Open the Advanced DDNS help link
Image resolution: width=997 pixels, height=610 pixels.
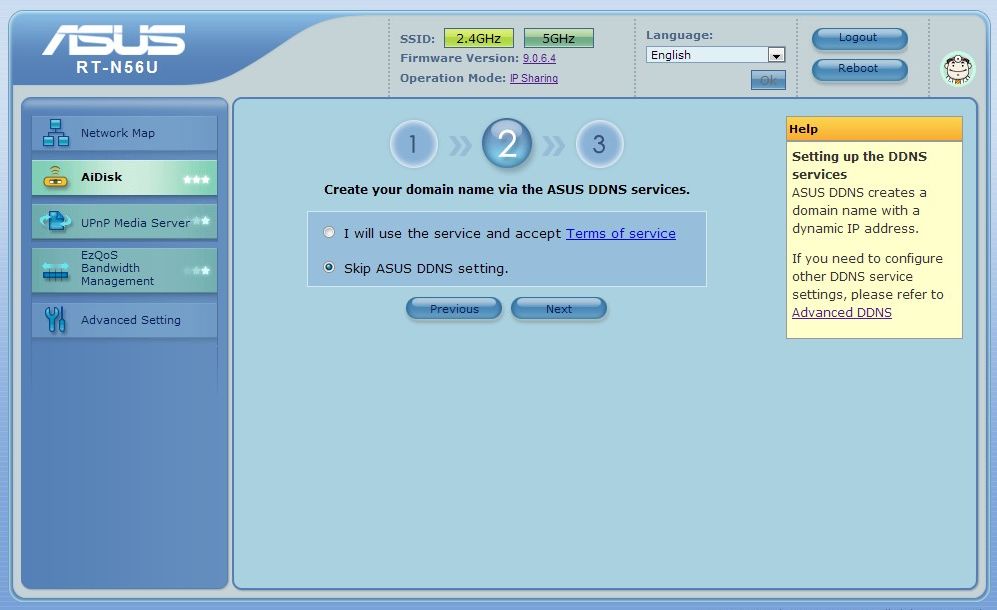click(841, 313)
